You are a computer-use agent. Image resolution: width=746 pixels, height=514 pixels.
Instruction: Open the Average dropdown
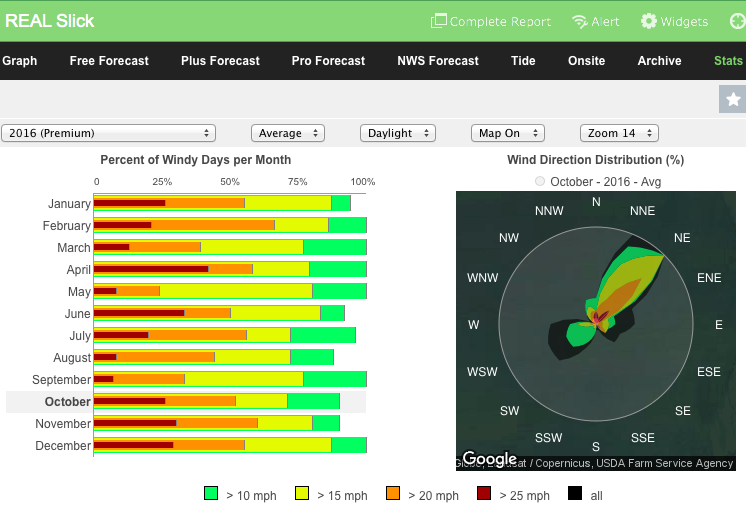pos(288,133)
